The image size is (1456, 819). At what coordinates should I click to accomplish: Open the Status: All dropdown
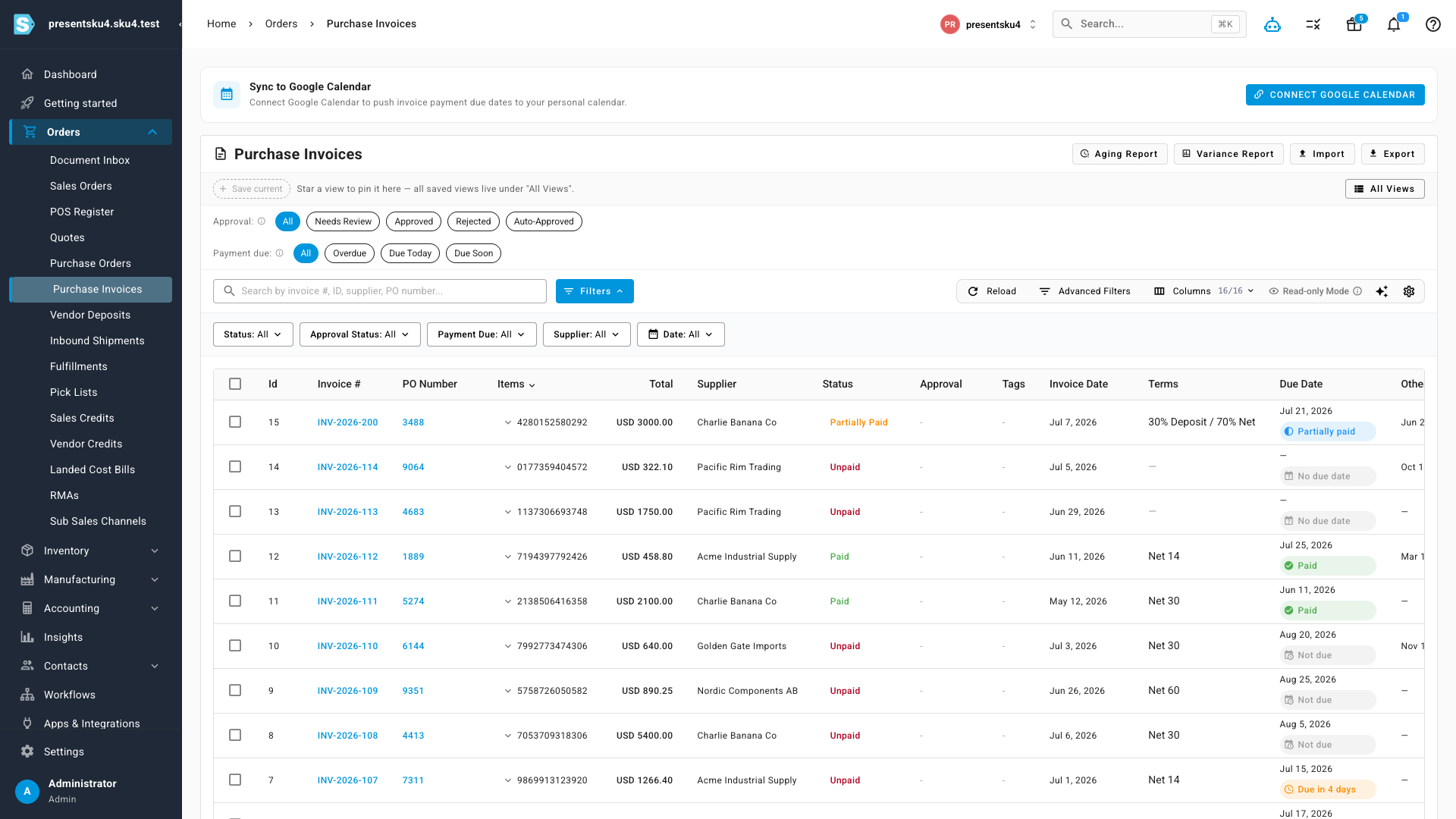253,334
